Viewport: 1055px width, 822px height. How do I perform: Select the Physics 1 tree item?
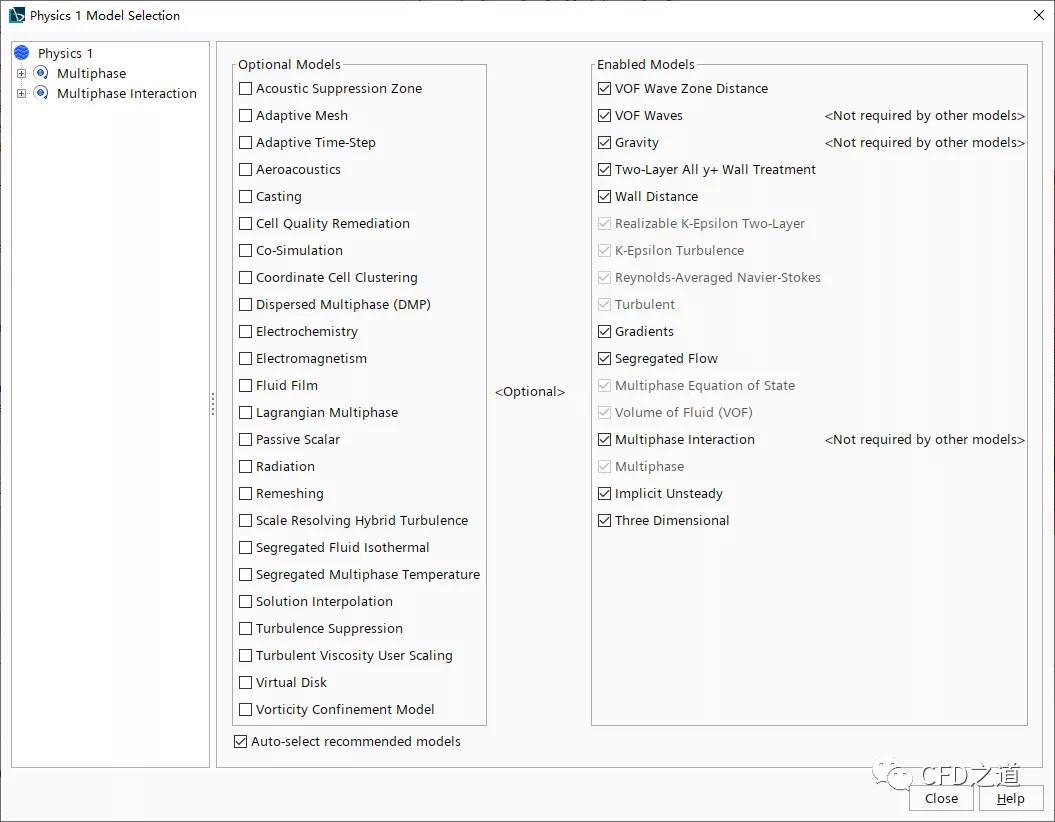[x=65, y=53]
